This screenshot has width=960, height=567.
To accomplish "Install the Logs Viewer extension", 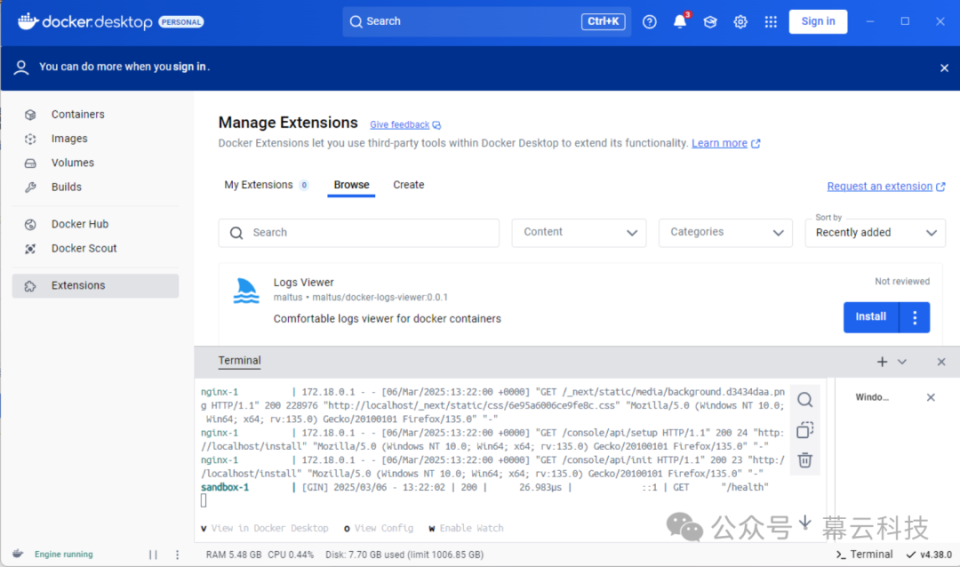I will [871, 317].
